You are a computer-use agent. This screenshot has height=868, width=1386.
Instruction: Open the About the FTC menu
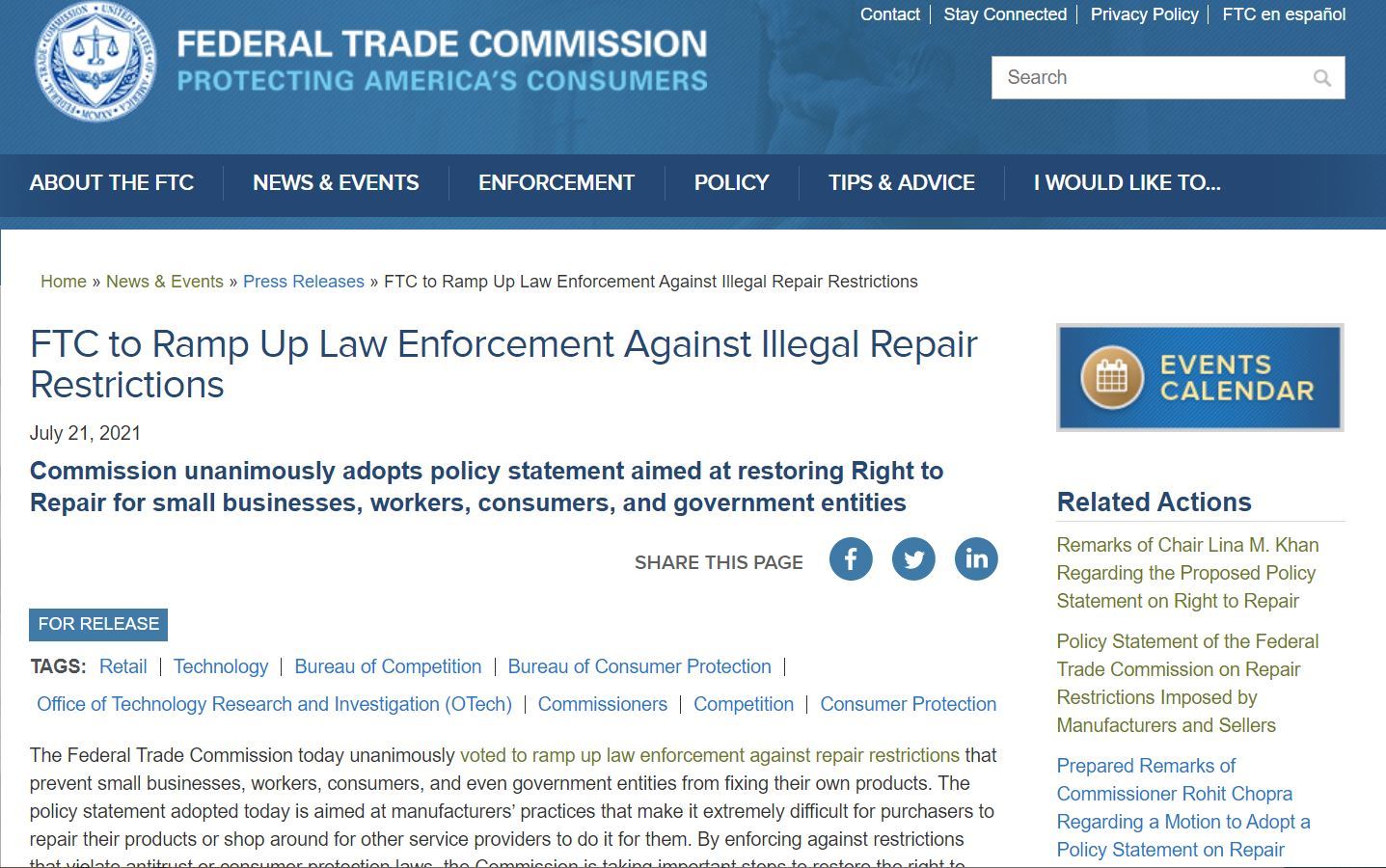click(x=112, y=183)
